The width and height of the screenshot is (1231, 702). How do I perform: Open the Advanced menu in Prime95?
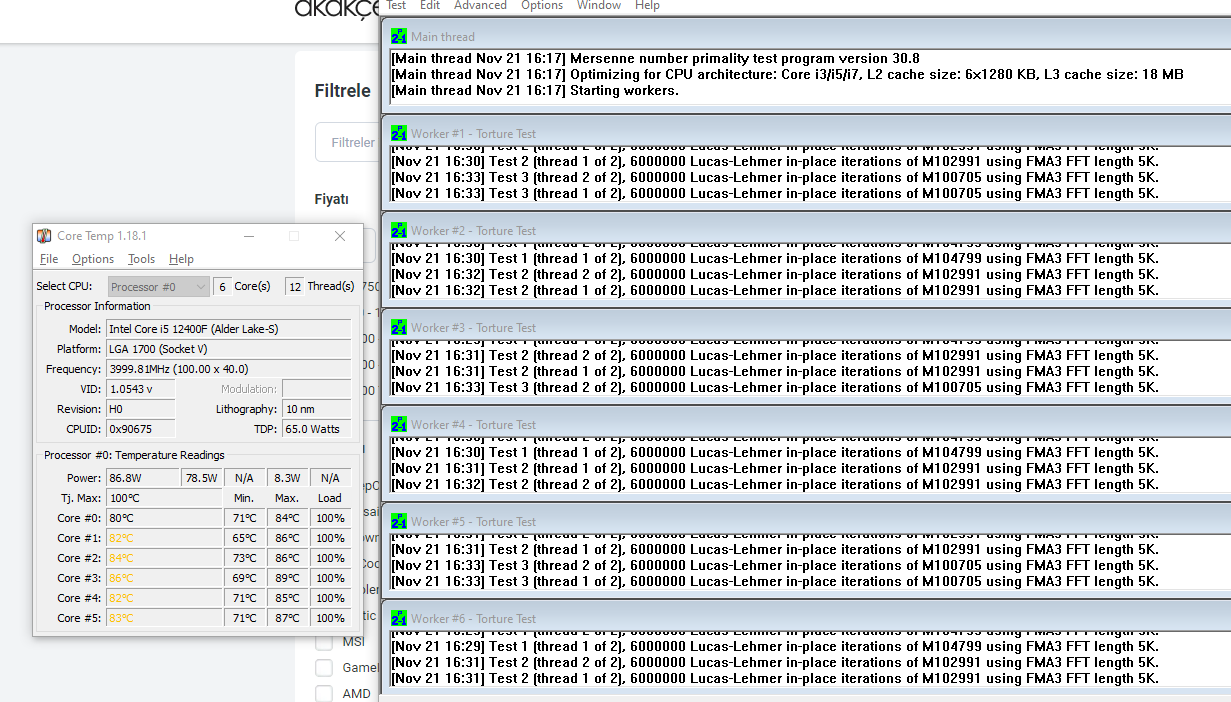480,5
